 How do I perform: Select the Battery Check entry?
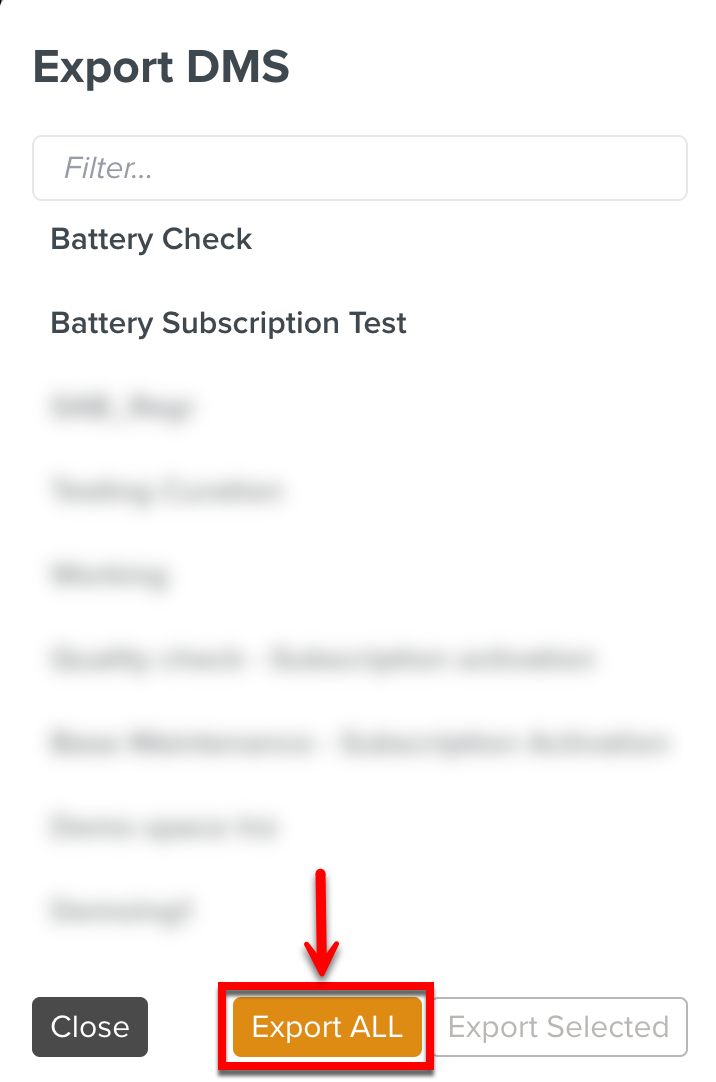[152, 240]
